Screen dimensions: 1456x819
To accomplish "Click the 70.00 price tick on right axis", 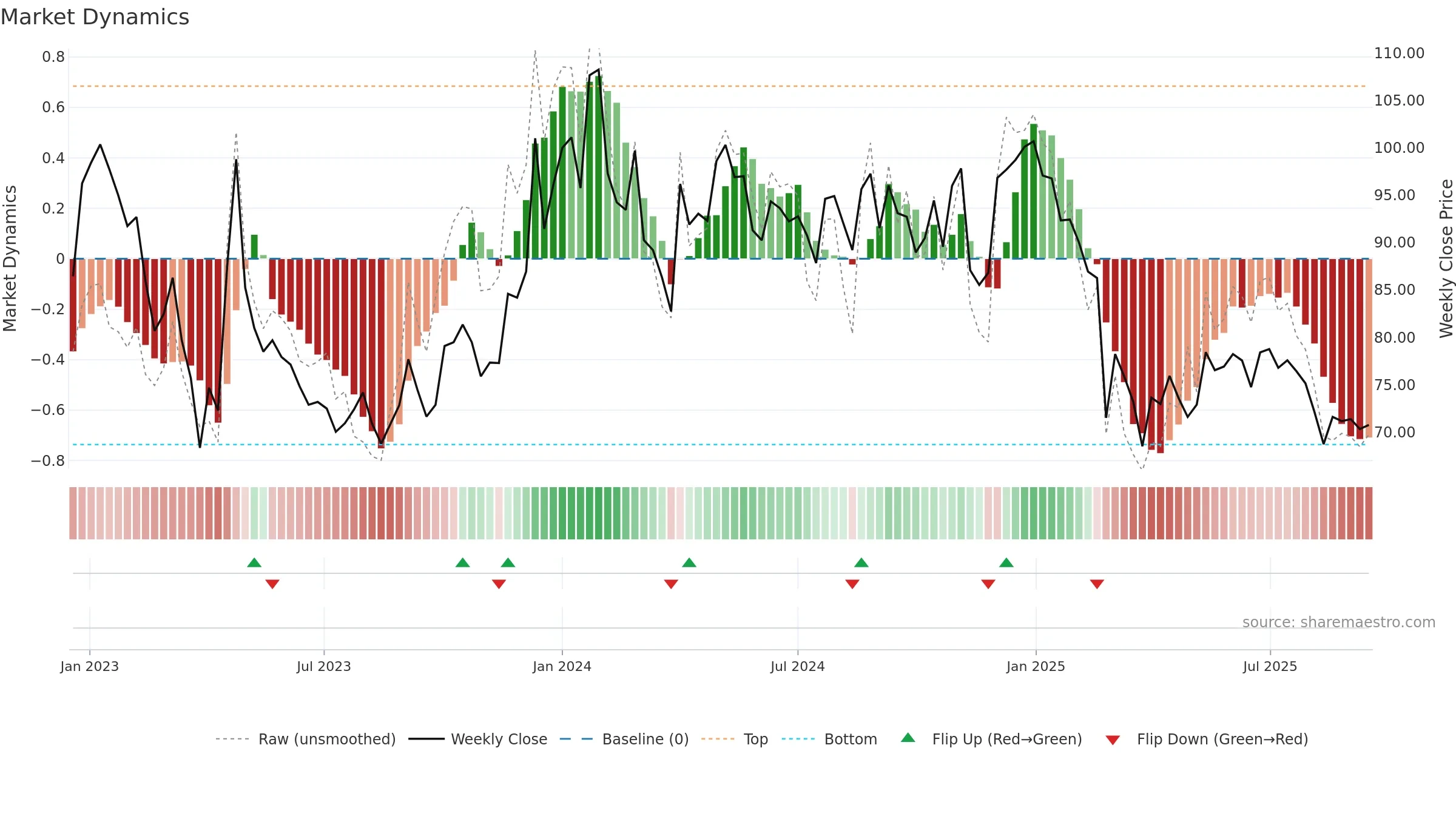I will (x=1395, y=432).
